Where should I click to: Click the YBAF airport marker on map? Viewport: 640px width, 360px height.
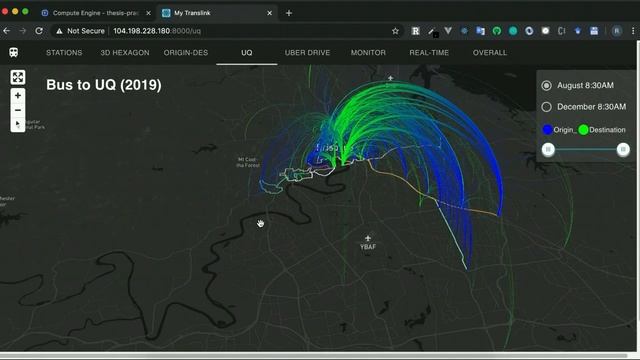pyautogui.click(x=368, y=242)
